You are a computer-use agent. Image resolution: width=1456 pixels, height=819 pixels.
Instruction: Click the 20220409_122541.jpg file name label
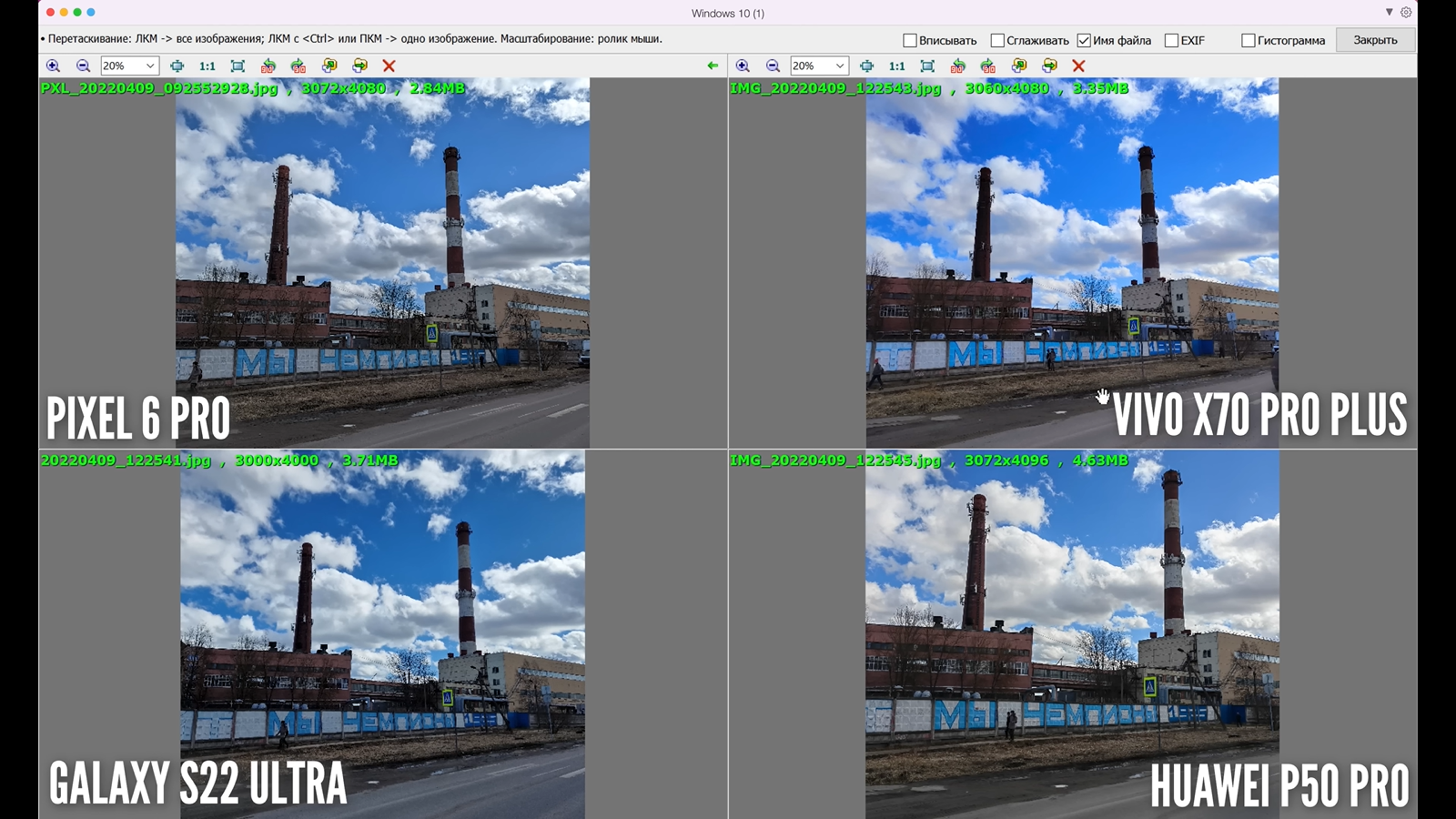tap(126, 460)
